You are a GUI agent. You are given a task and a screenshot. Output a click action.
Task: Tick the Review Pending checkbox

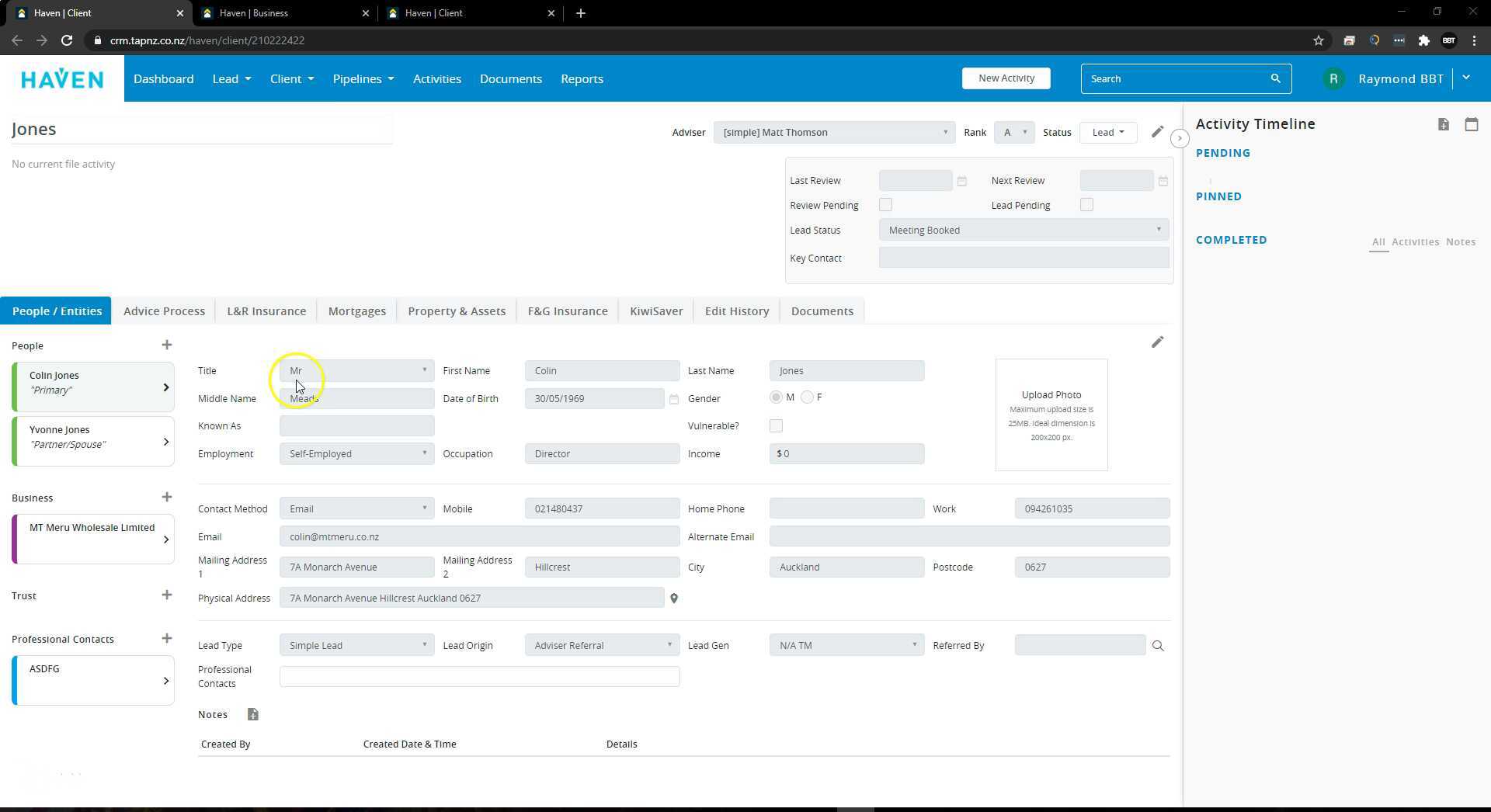(x=885, y=205)
